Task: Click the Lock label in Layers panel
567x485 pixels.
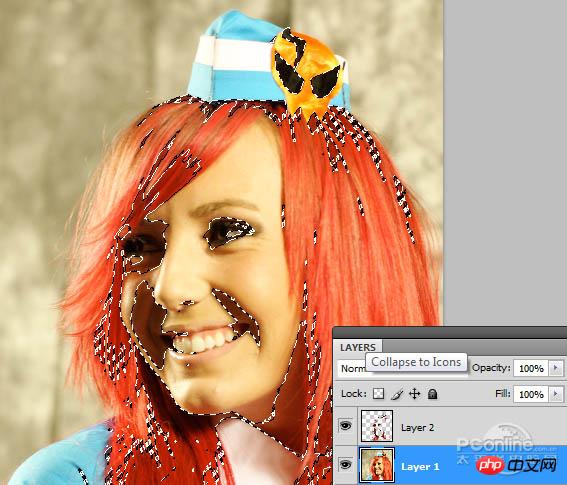Action: (x=354, y=393)
